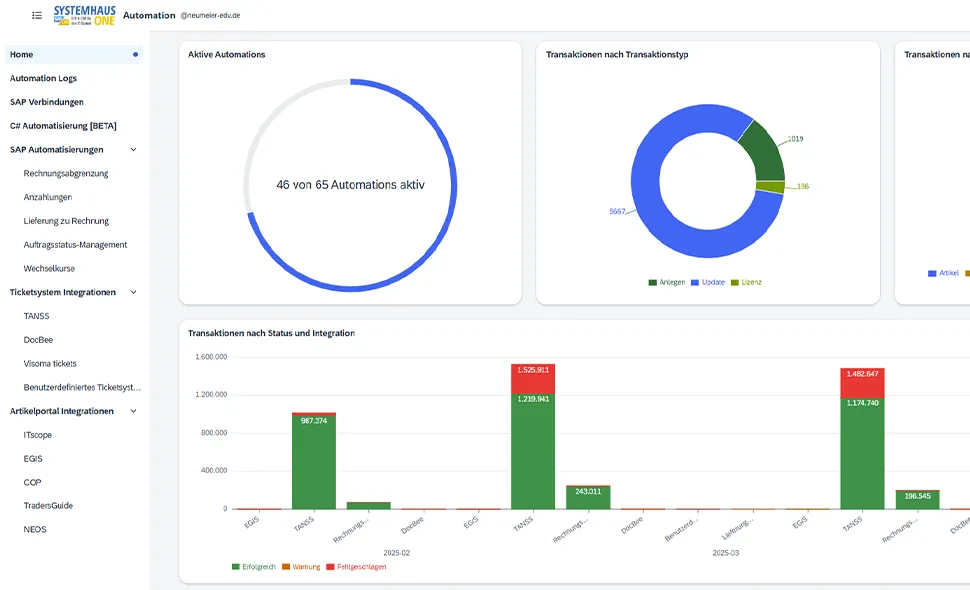
Task: Open TradersGuide in sidebar
Action: [48, 506]
